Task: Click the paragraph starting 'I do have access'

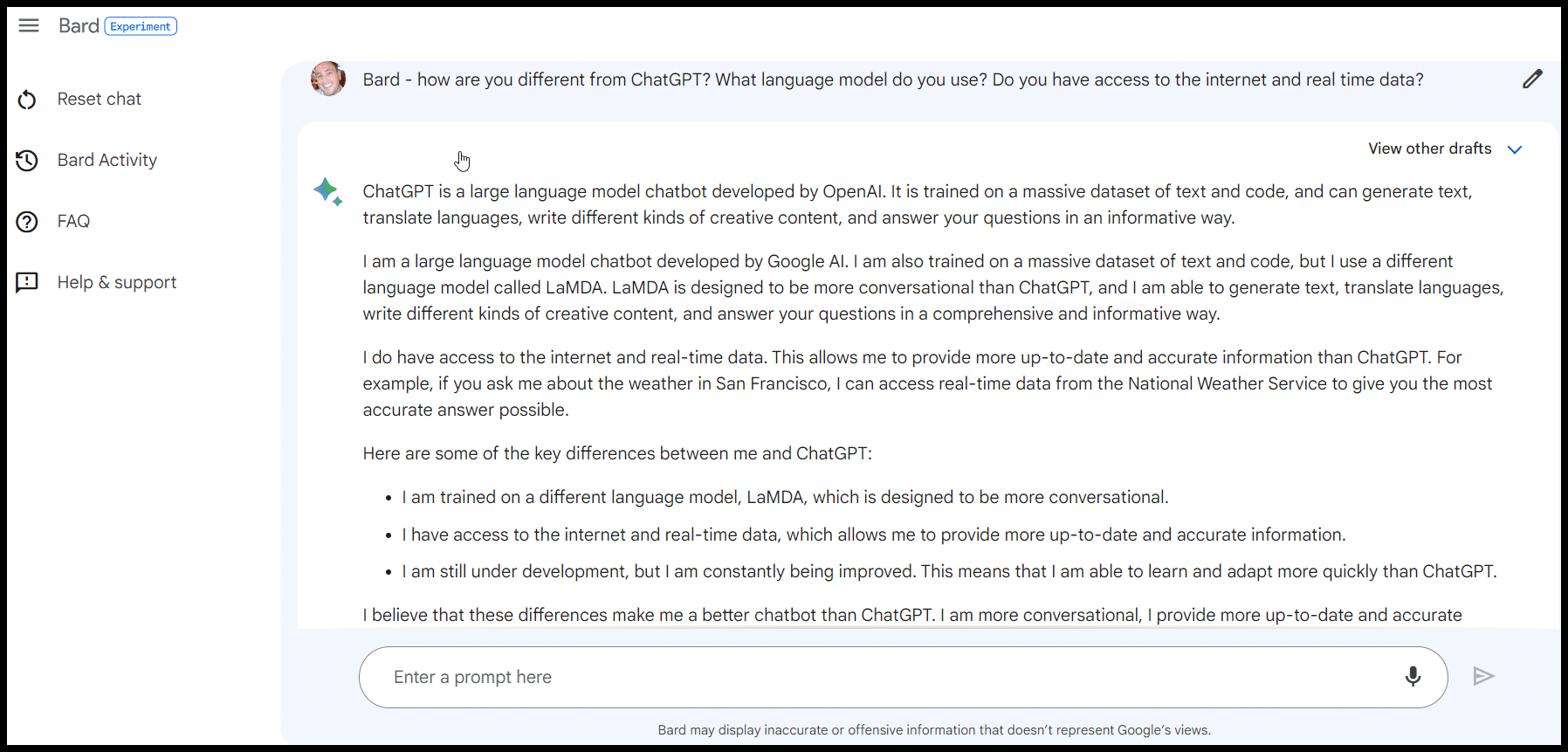Action: (927, 383)
